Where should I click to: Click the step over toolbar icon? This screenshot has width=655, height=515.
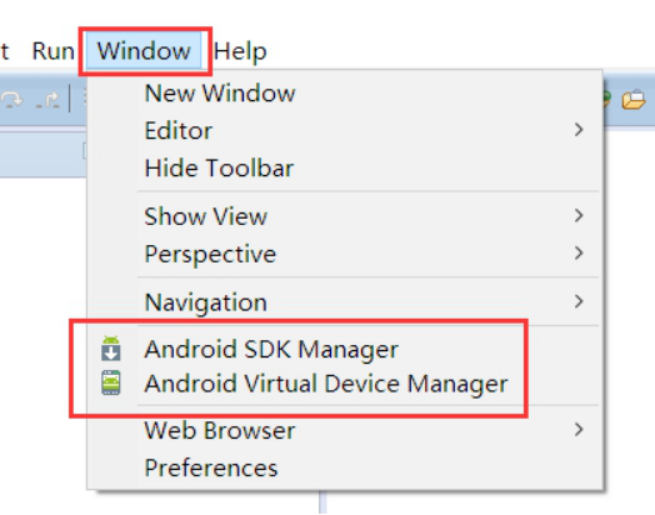12,100
